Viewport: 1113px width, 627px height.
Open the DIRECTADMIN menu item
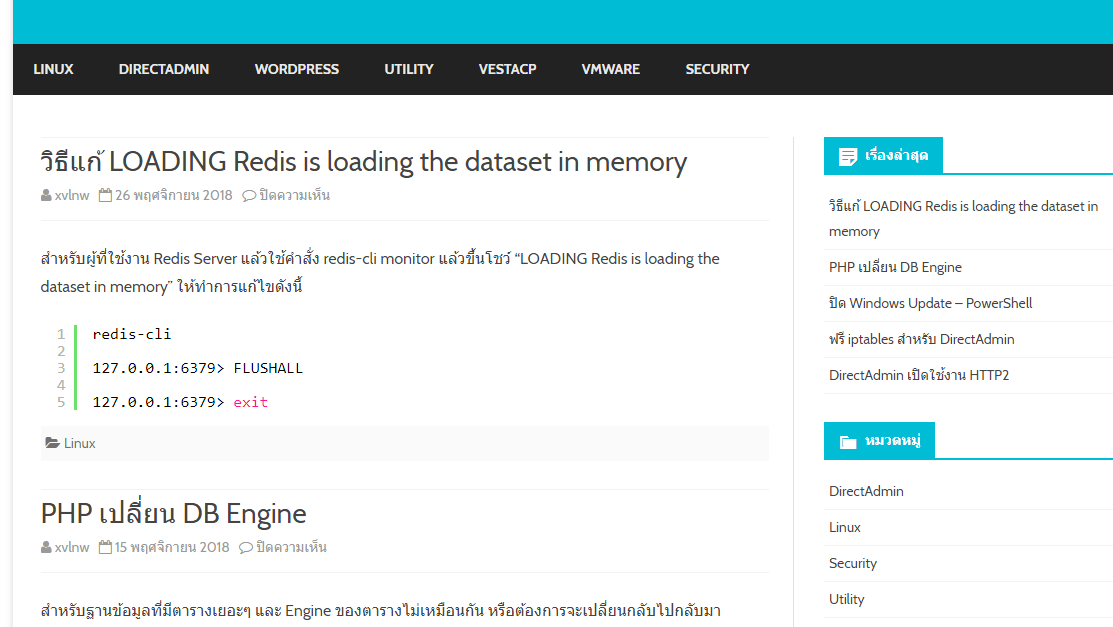(x=164, y=69)
